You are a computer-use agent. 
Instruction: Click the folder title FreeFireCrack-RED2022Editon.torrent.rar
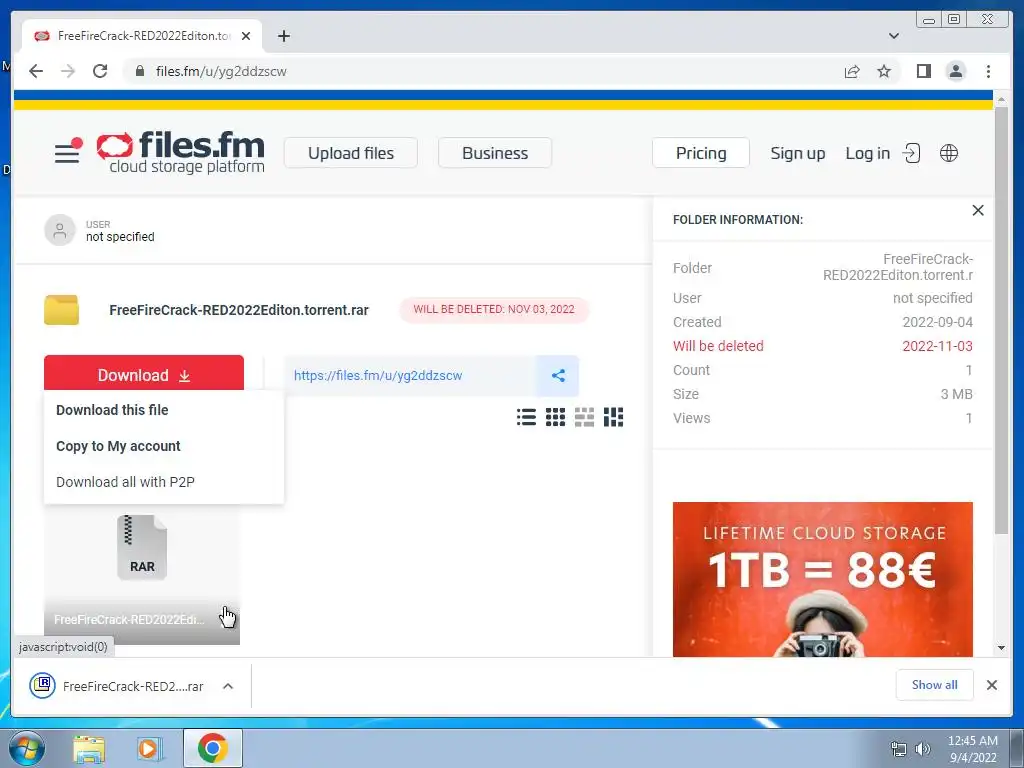(238, 310)
